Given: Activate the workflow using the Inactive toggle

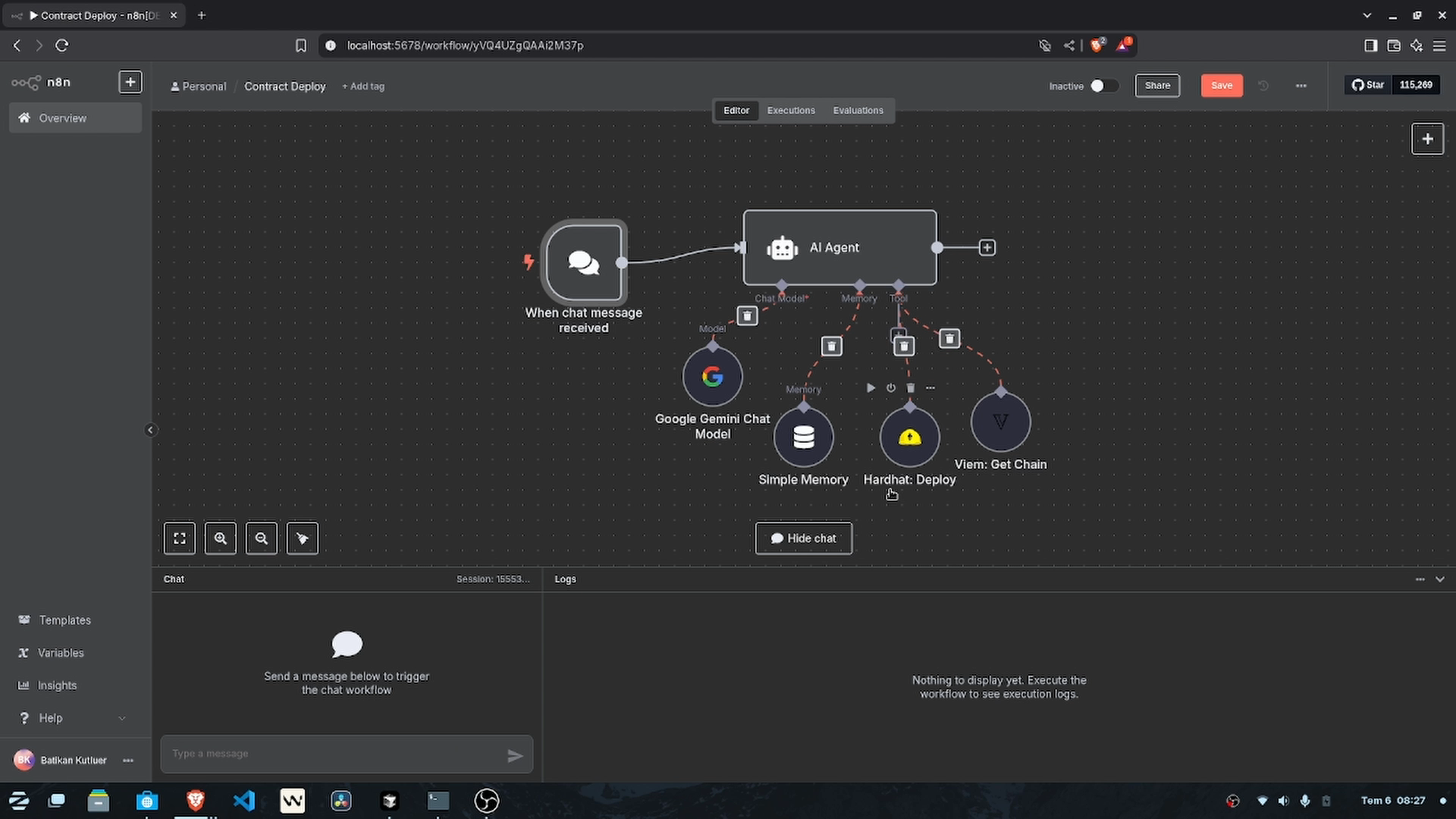Looking at the screenshot, I should tap(1105, 86).
